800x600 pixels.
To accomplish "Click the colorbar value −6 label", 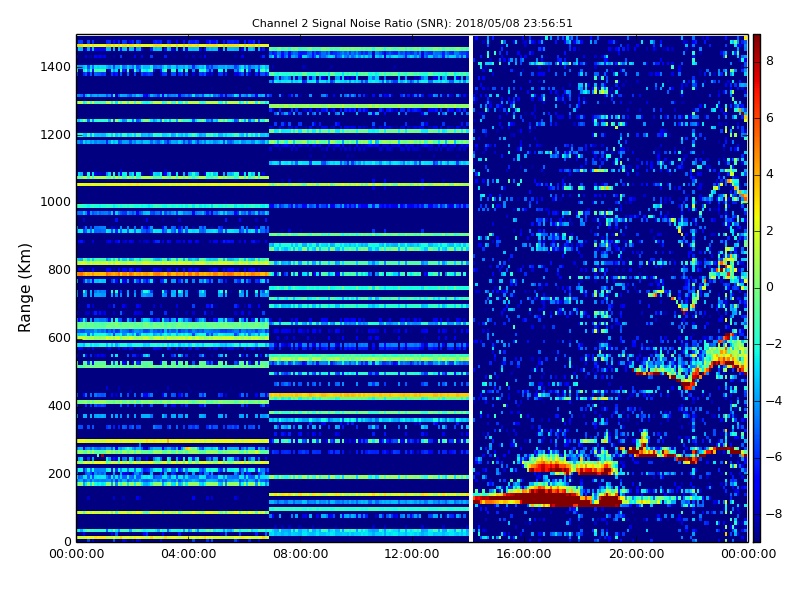I will point(774,457).
